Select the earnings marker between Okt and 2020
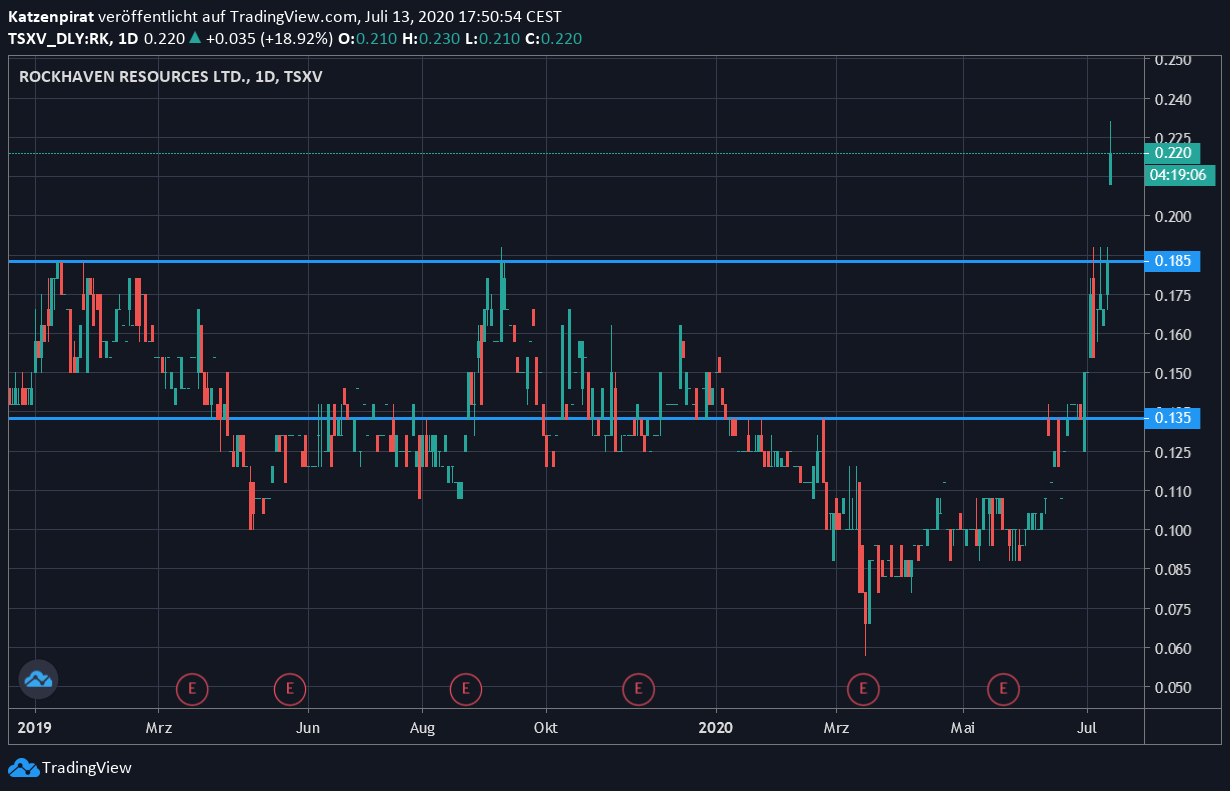Viewport: 1230px width, 791px height. 638,688
